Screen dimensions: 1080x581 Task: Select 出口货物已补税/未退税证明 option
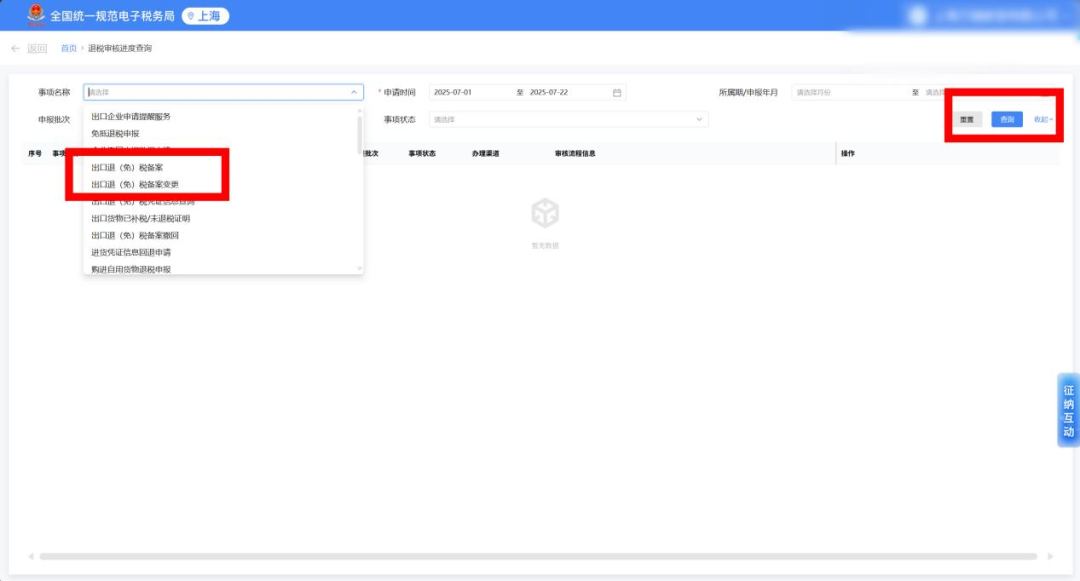(140, 218)
